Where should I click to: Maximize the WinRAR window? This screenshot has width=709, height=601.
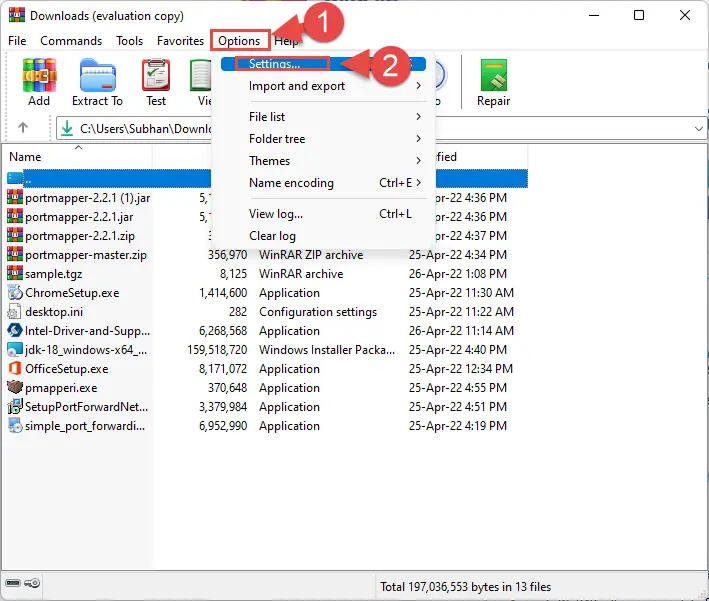pyautogui.click(x=639, y=15)
